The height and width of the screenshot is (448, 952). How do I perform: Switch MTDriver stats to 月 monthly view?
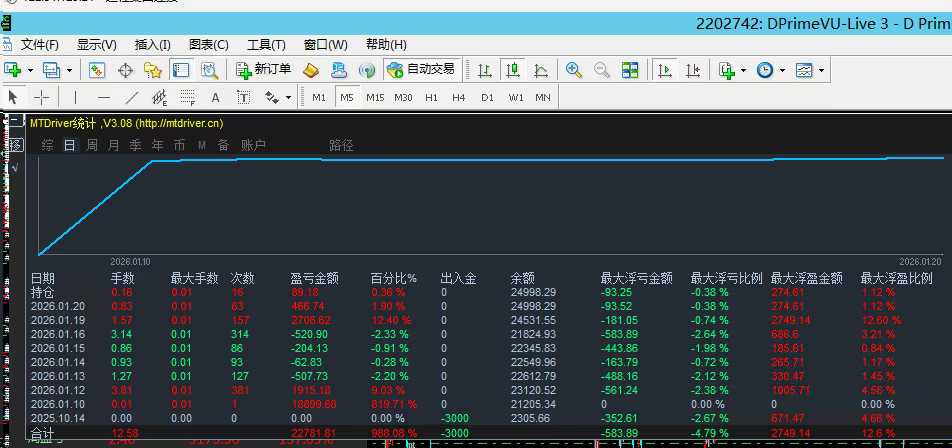pyautogui.click(x=114, y=146)
